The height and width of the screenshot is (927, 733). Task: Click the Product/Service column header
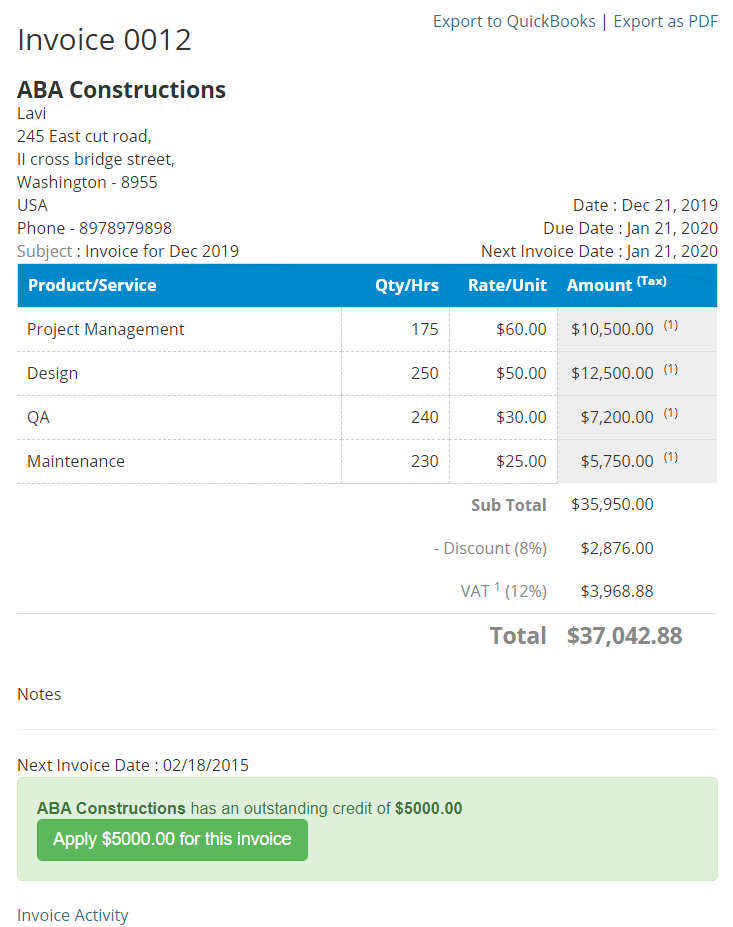92,285
